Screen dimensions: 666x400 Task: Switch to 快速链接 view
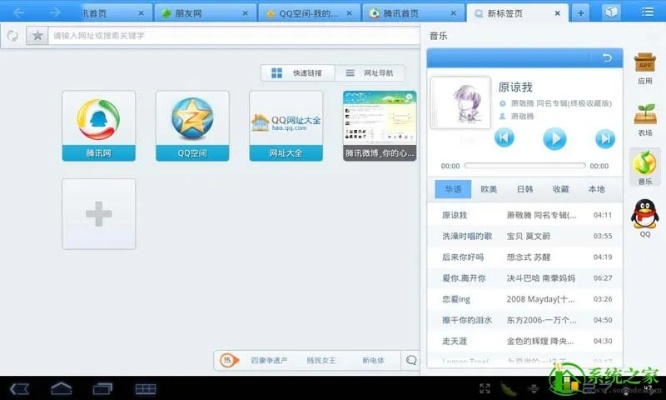[298, 73]
